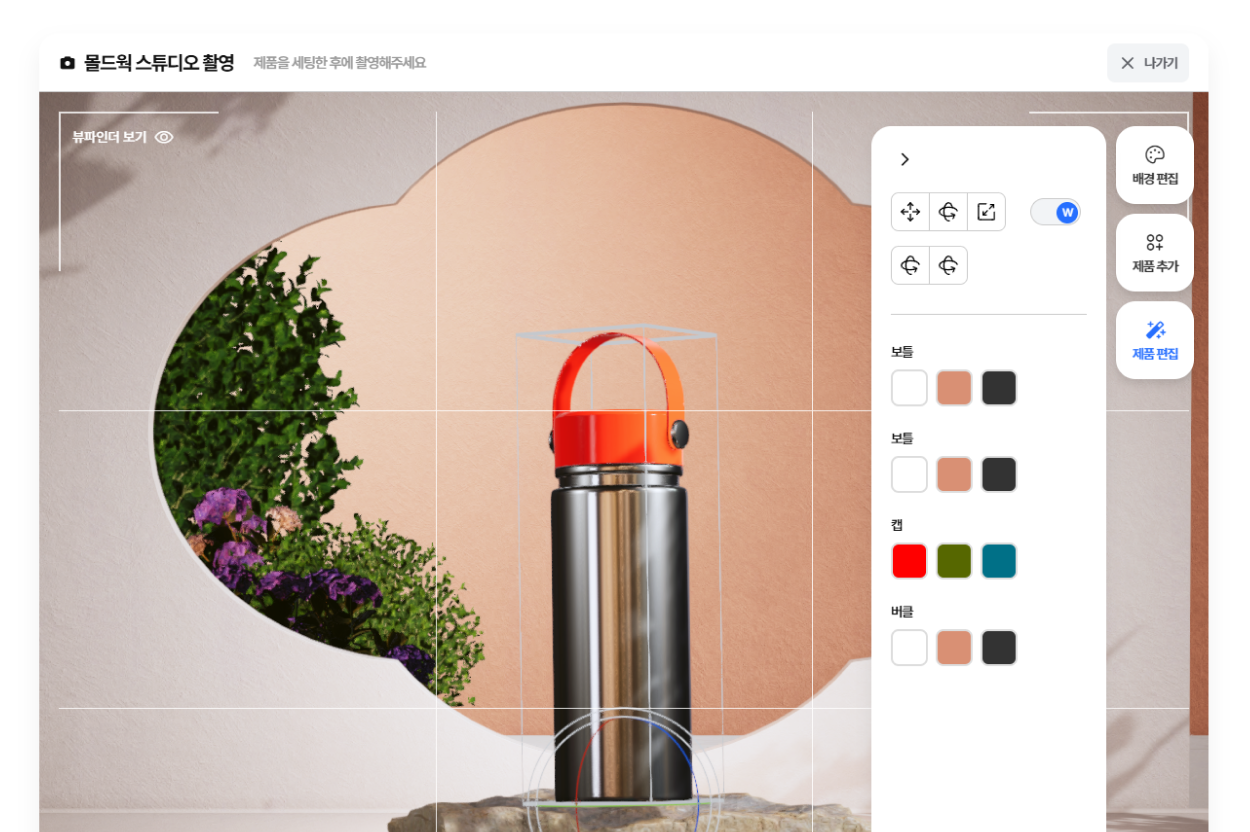Image resolution: width=1250 pixels, height=832 pixels.
Task: Click the right rotation icon in the second row
Action: pos(948,265)
